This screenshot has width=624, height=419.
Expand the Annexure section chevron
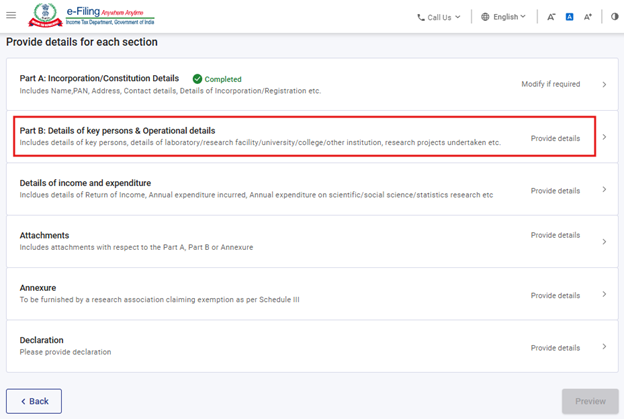604,295
